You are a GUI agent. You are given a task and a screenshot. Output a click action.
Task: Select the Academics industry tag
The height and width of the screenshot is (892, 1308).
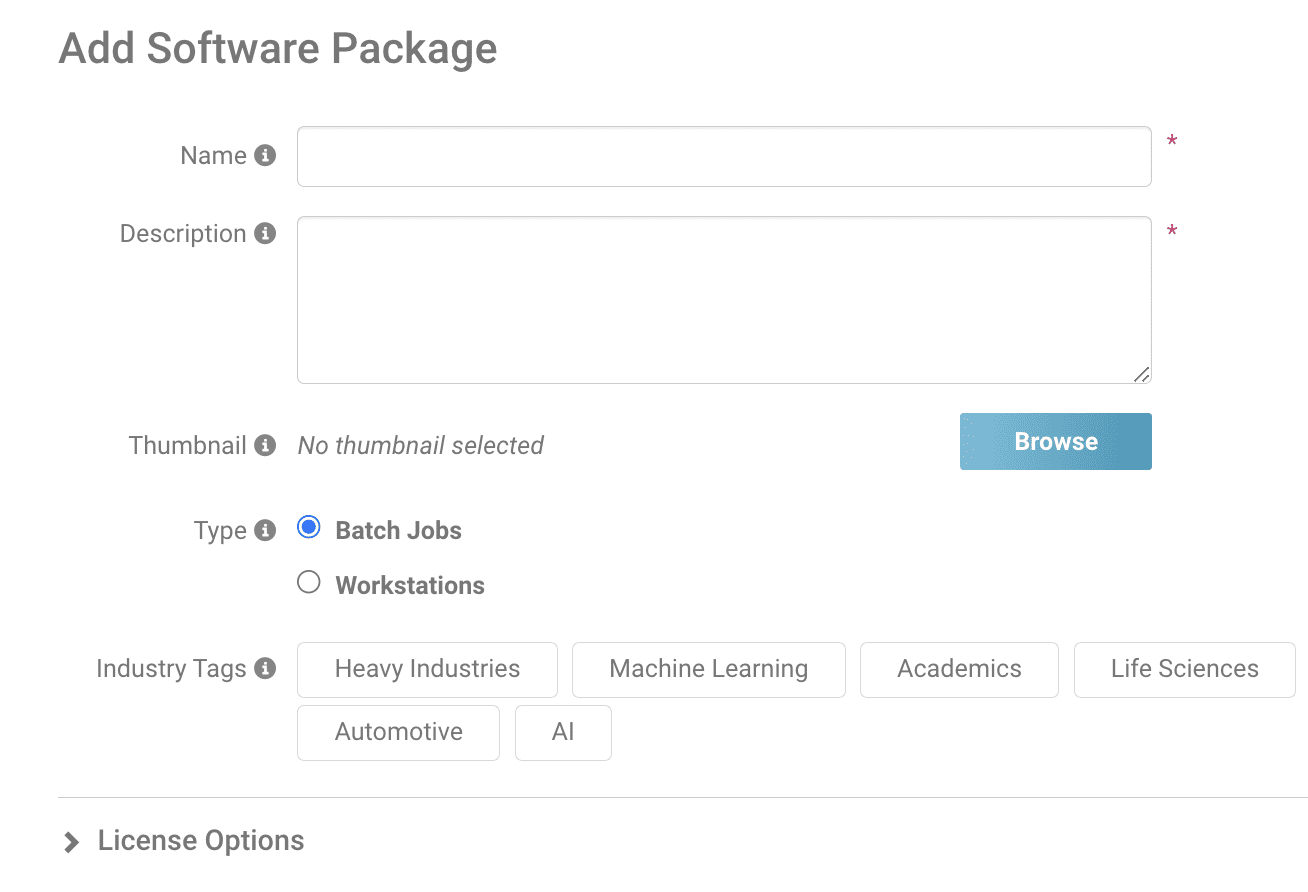(x=959, y=669)
